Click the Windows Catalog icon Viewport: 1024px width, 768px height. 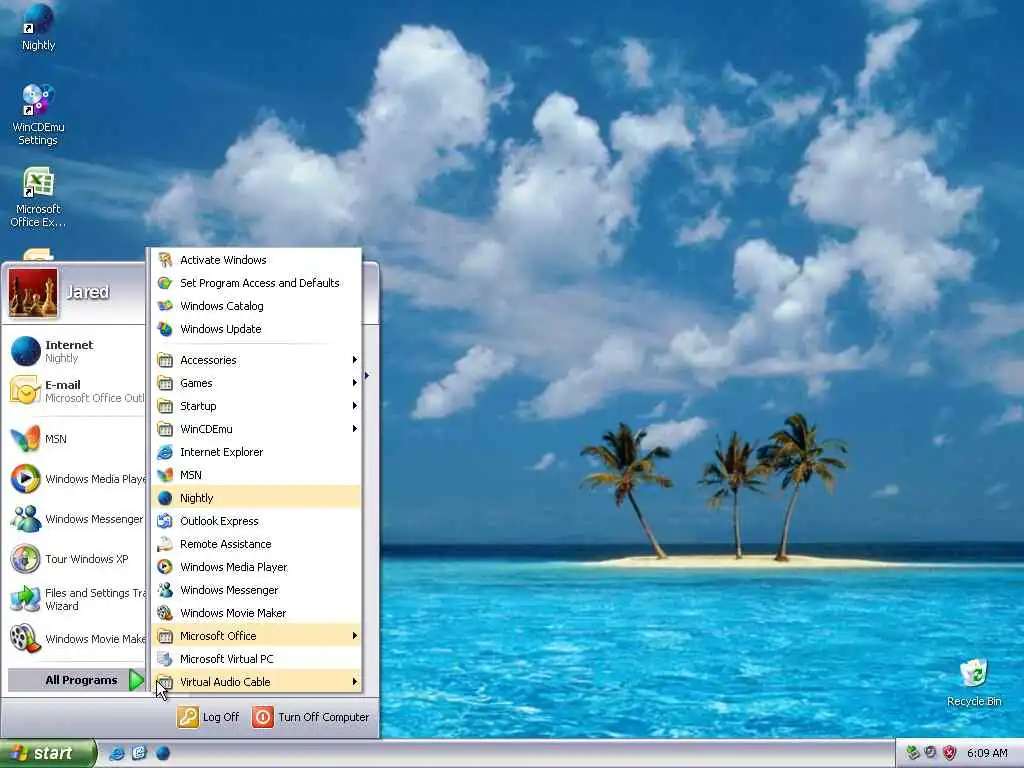(165, 306)
